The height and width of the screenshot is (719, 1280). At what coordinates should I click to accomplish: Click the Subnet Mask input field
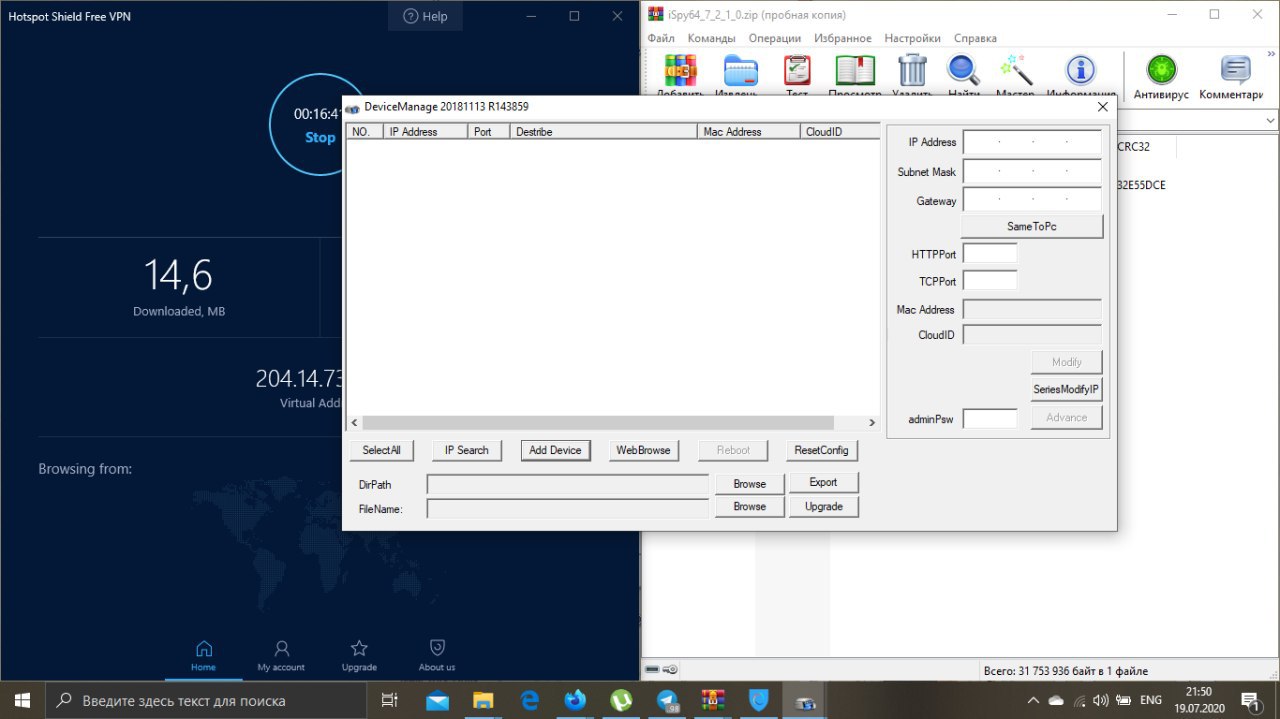[1032, 172]
